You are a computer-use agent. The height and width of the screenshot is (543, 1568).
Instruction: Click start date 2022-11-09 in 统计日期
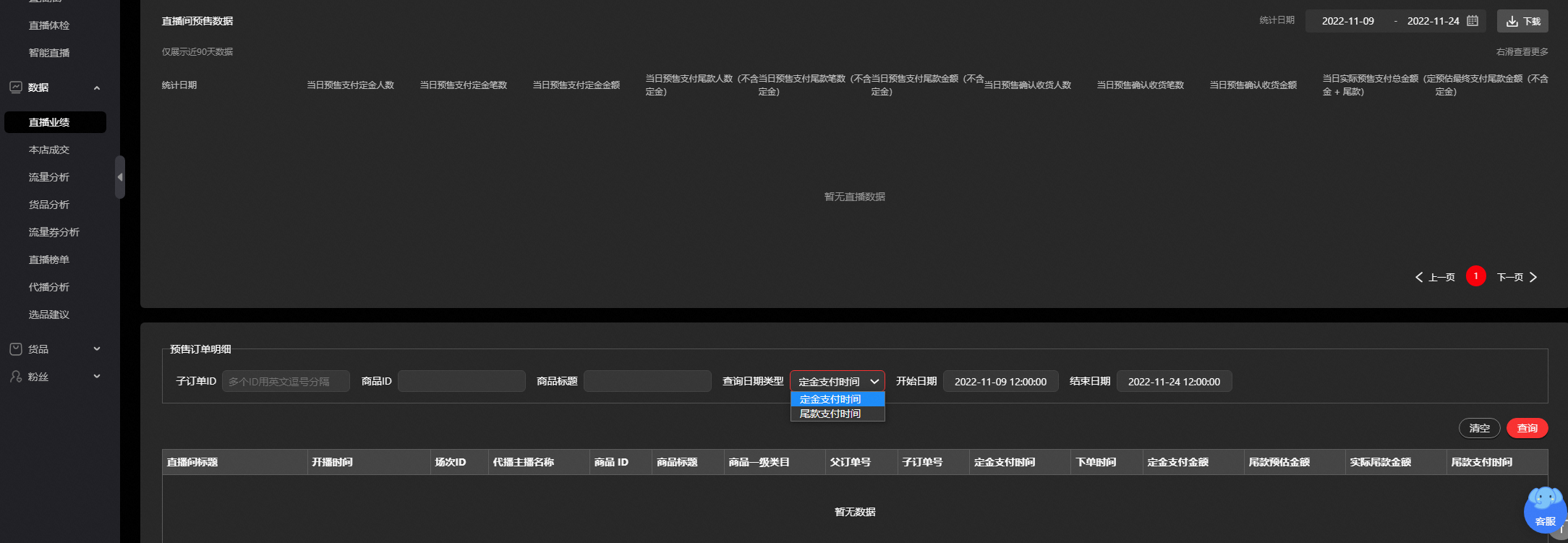pyautogui.click(x=1348, y=21)
